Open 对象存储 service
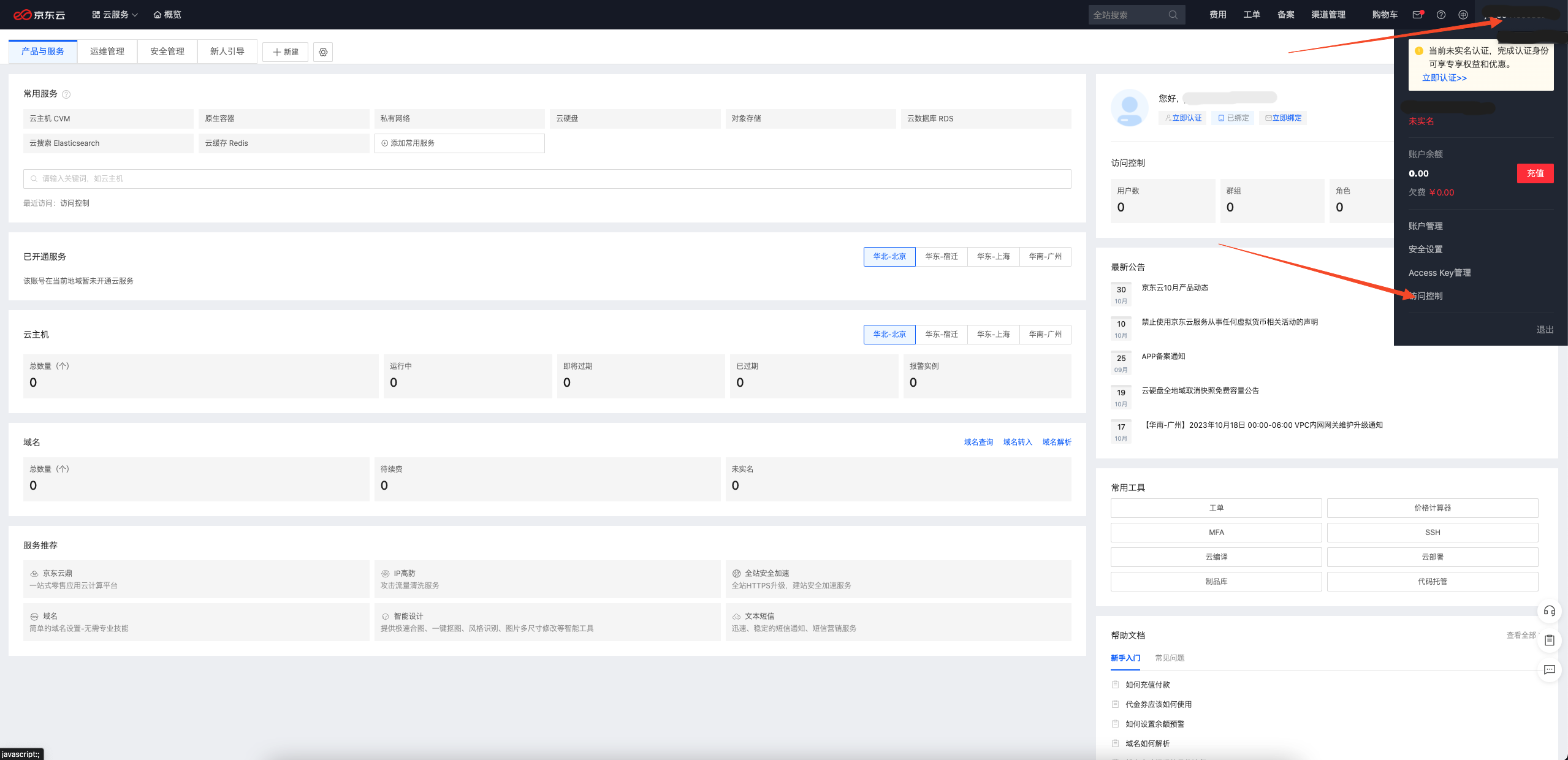 [x=810, y=119]
